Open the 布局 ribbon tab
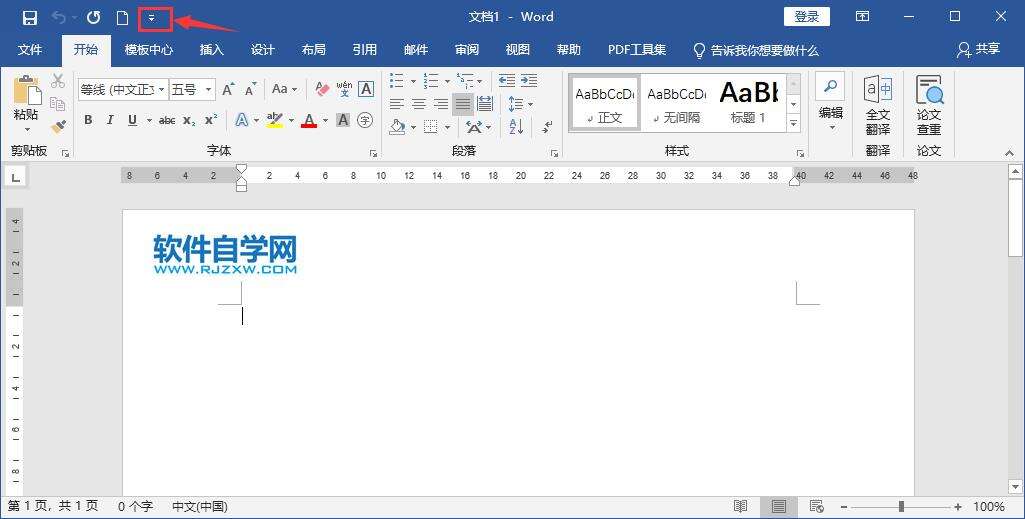 point(313,50)
